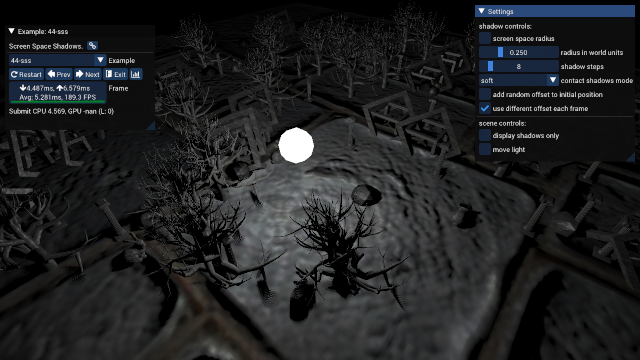Open the contact shadows mode soft dropdown
The width and height of the screenshot is (640, 360).
point(518,80)
